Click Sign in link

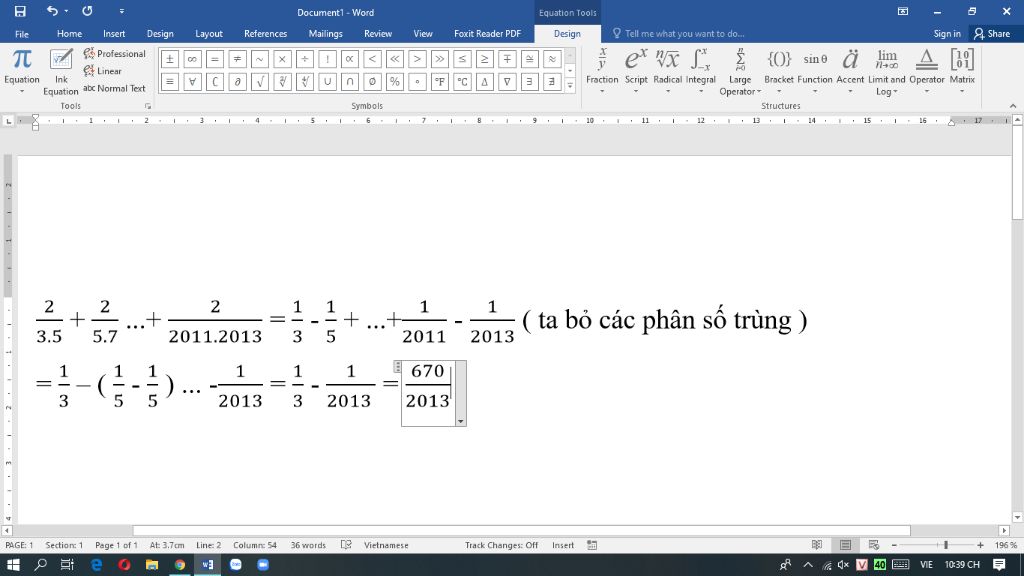947,34
